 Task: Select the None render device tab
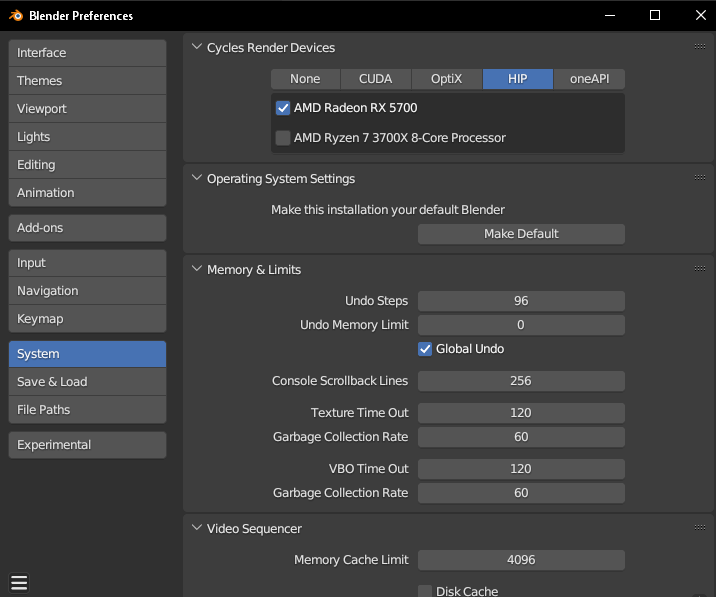point(305,79)
